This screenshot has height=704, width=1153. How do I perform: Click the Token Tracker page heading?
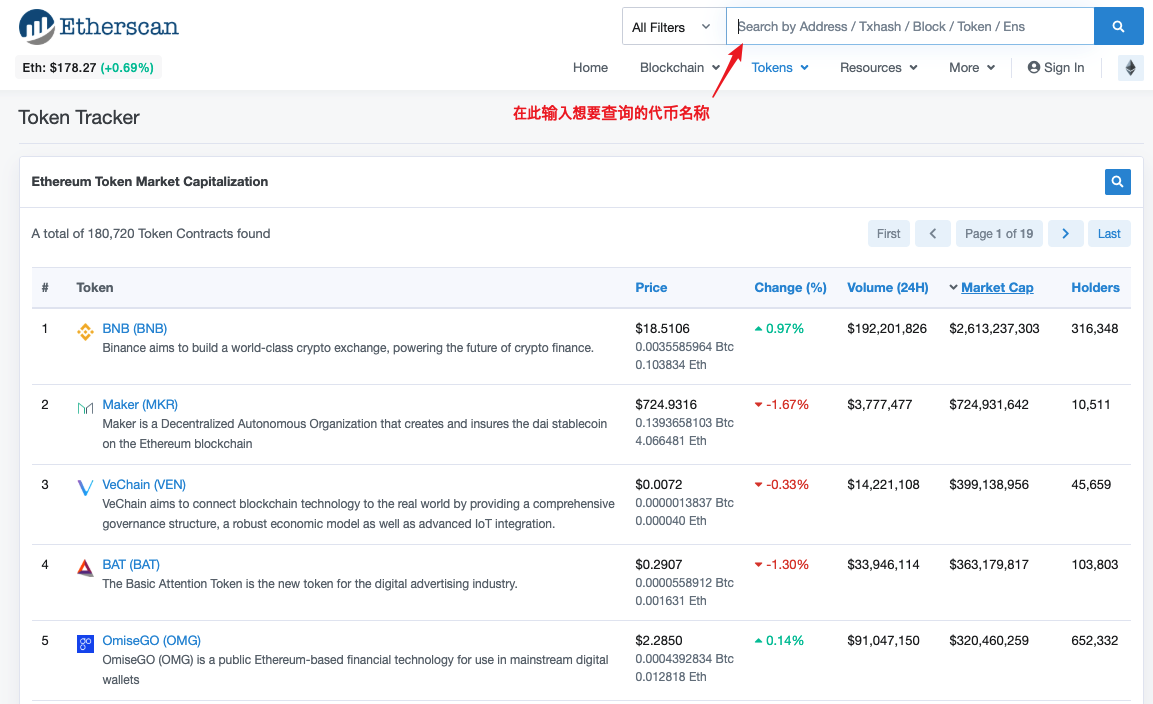coord(79,118)
